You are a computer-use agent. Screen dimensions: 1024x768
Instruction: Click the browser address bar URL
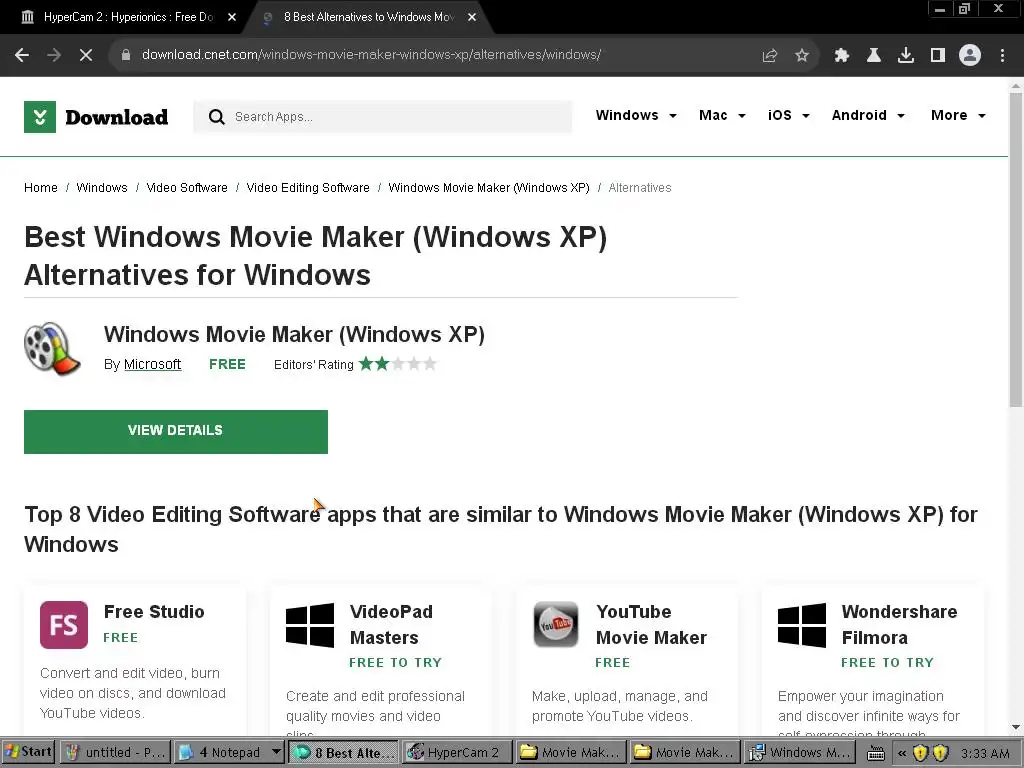point(371,55)
